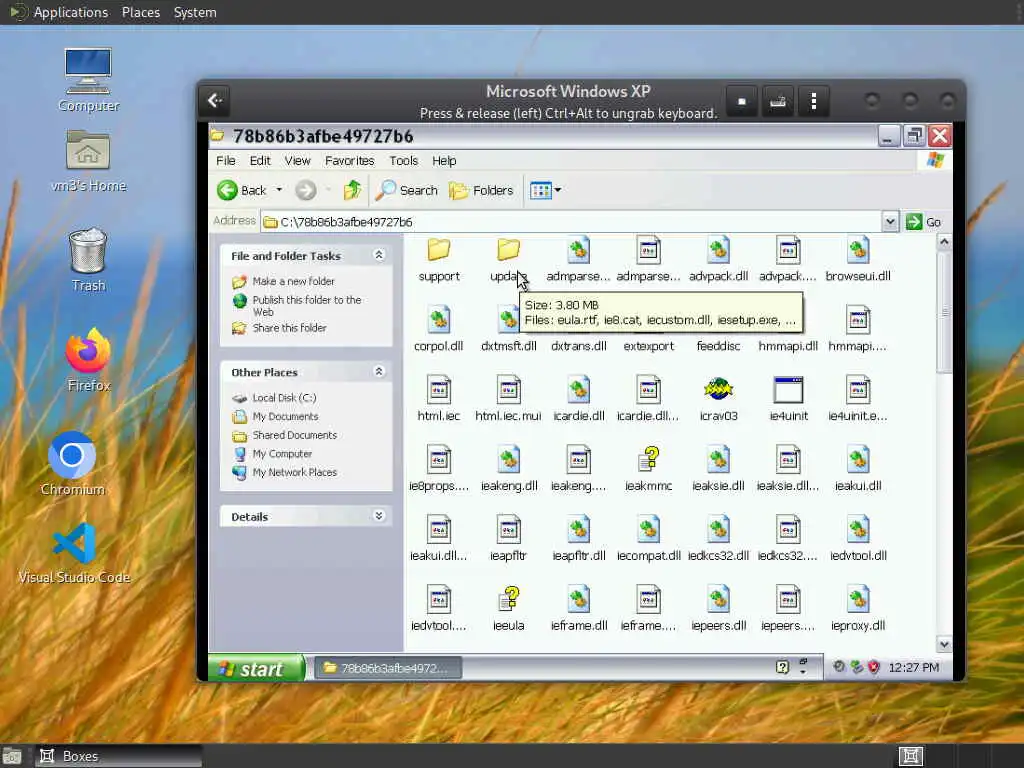Image resolution: width=1024 pixels, height=768 pixels.
Task: Select the Trash desktop icon
Action: pos(88,260)
